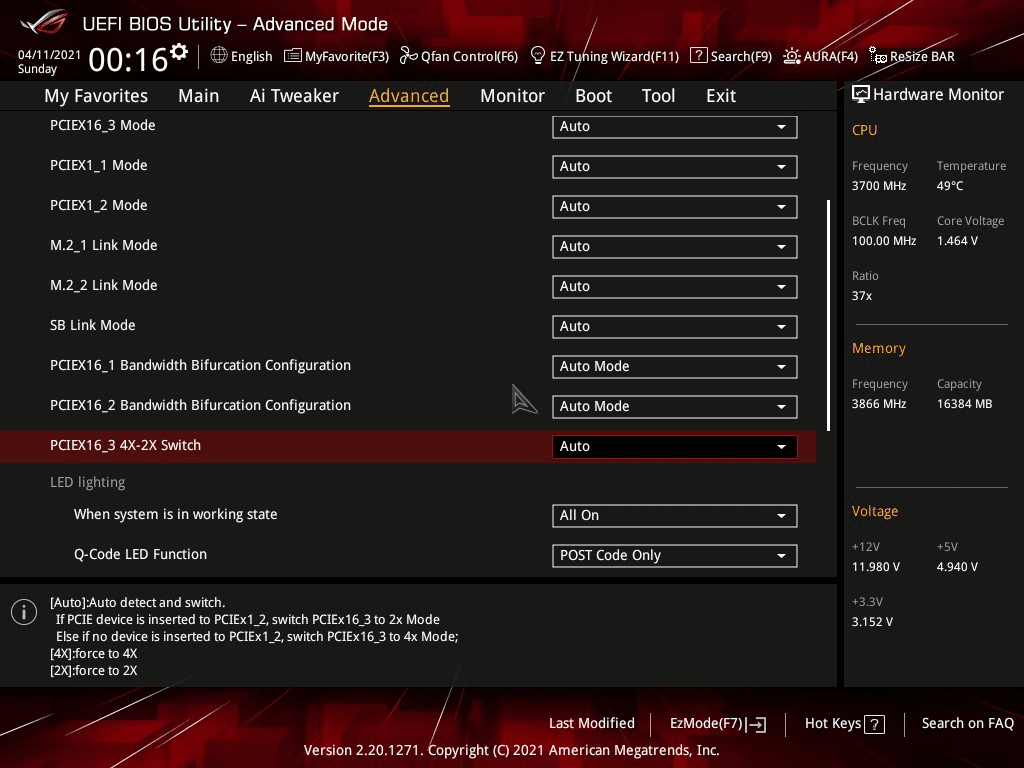This screenshot has width=1024, height=768.
Task: Open PCIEX16_1 Bandwidth Bifurcation dropdown
Action: [675, 366]
